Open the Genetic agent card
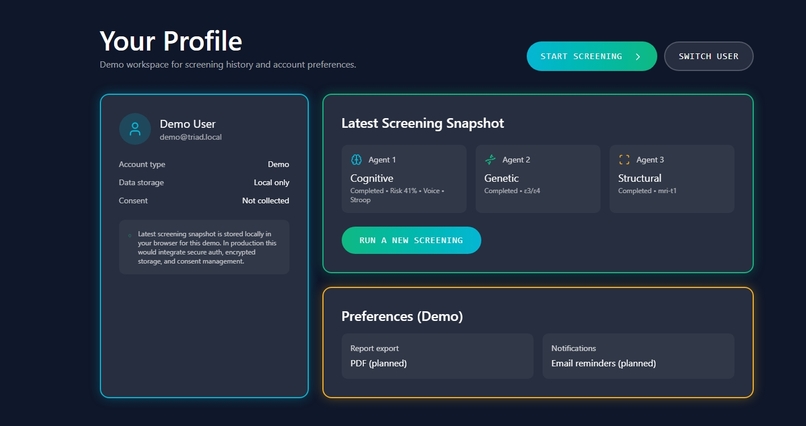Viewport: 806px width, 426px height. (x=538, y=179)
